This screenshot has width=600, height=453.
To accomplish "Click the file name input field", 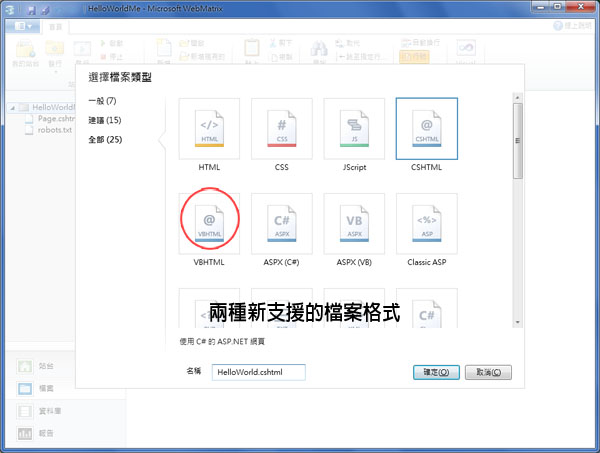I will [x=259, y=372].
